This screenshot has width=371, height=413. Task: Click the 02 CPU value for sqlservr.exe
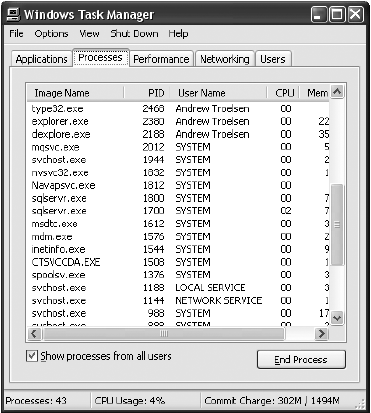click(286, 211)
